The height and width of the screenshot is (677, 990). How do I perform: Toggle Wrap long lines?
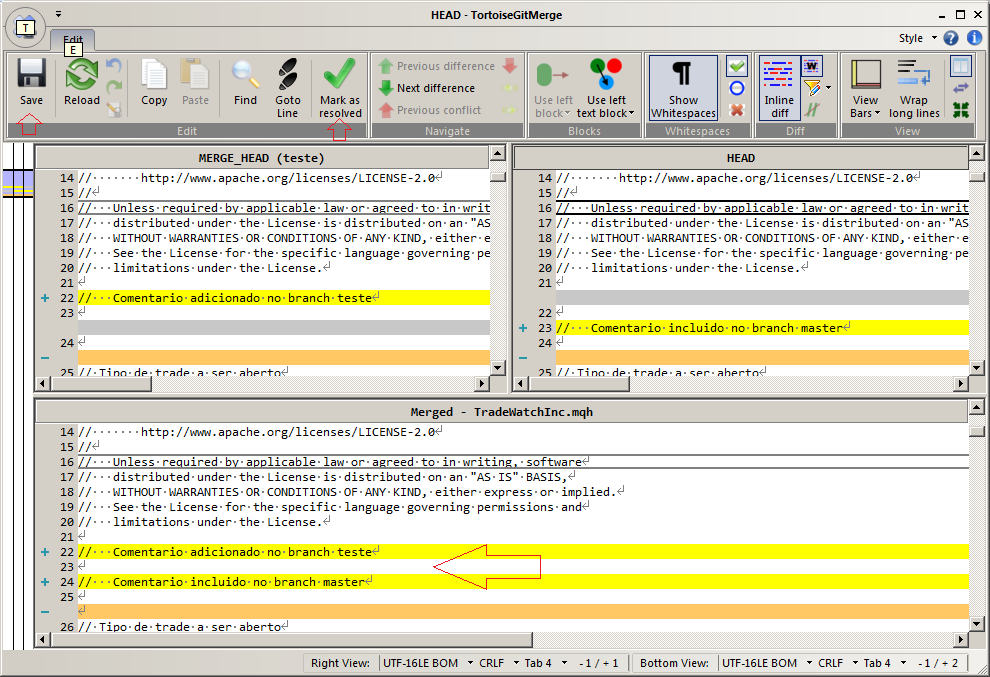[914, 87]
